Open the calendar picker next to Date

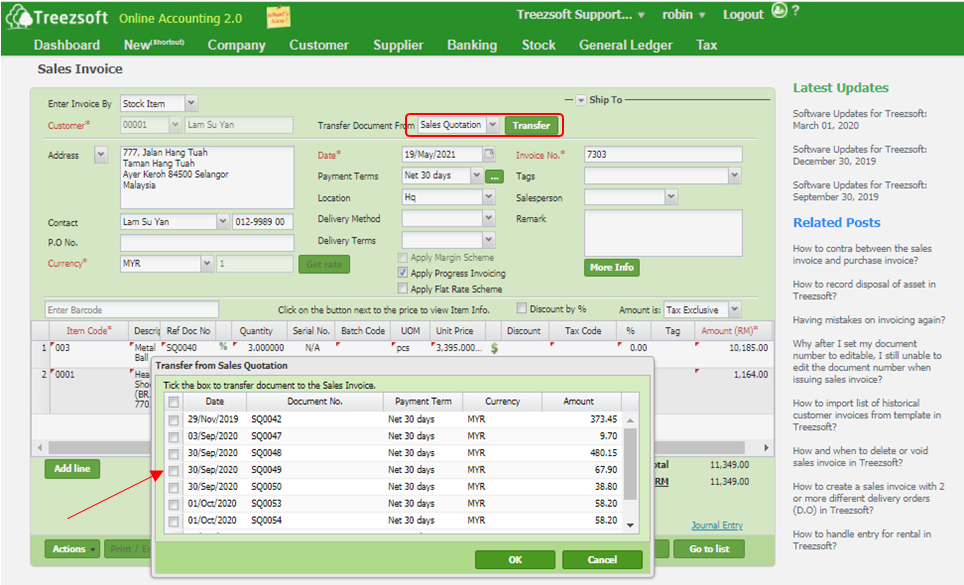489,154
